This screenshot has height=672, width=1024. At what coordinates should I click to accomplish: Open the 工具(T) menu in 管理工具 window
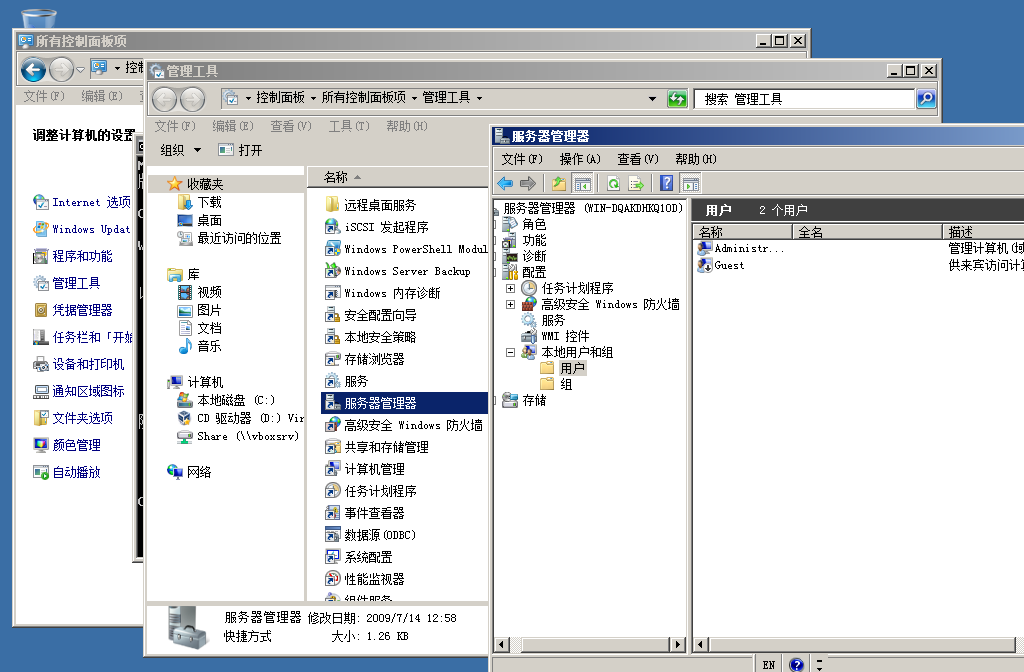click(x=349, y=126)
